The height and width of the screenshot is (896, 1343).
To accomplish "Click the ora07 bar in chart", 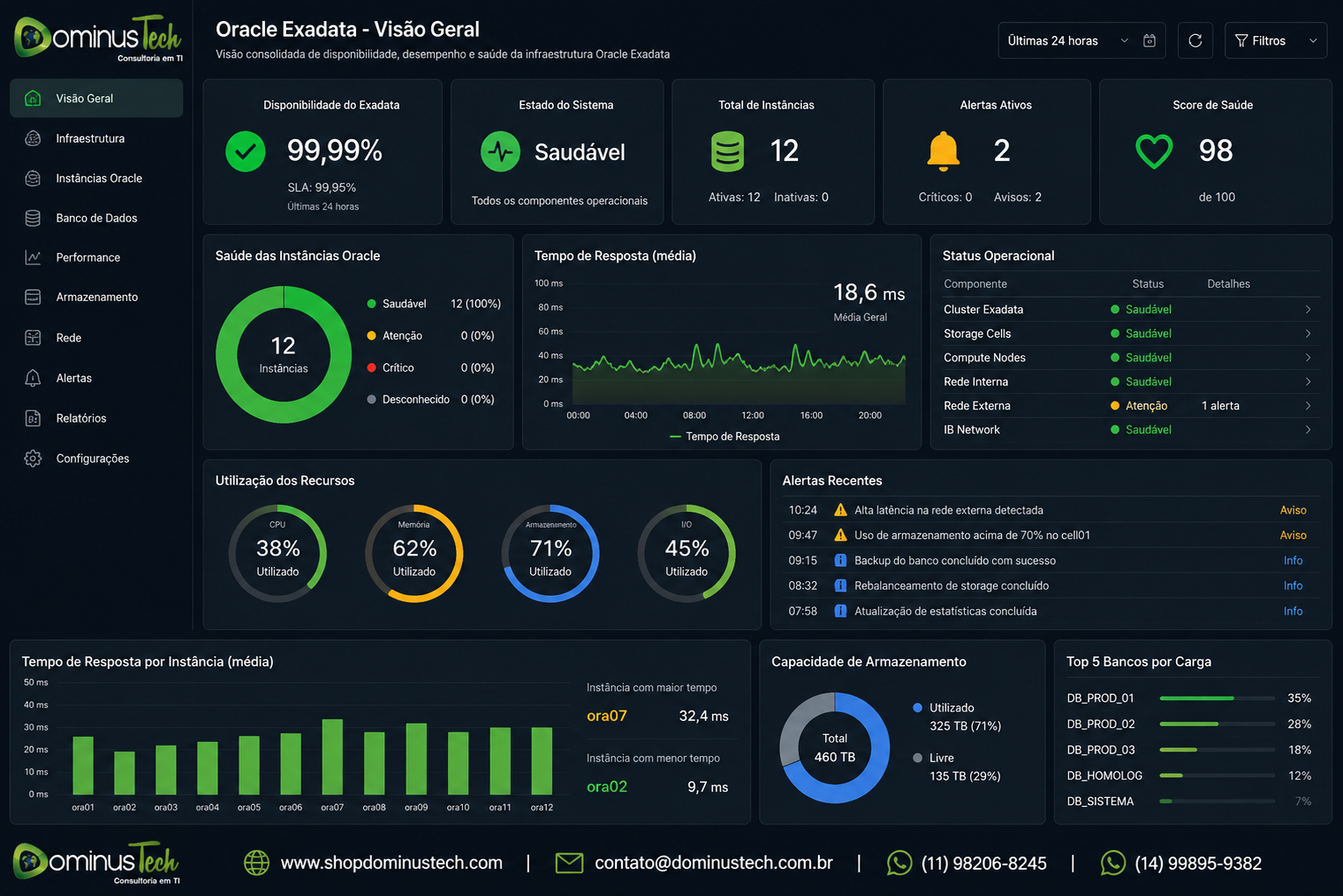I will coord(332,757).
